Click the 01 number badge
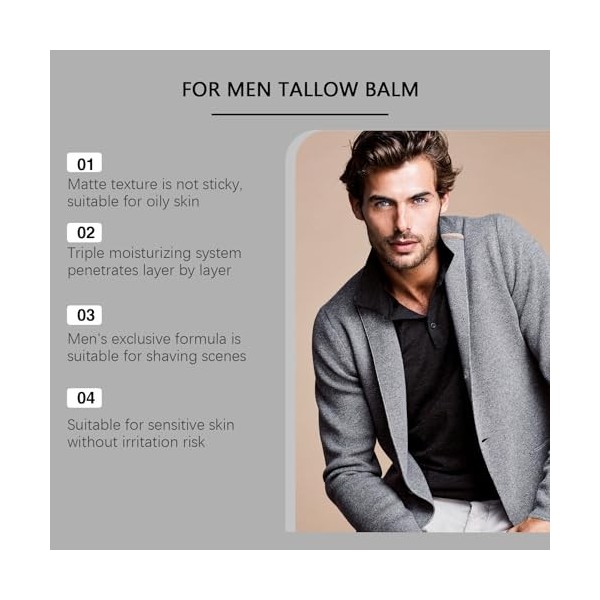This screenshot has height=600, width=600. [x=84, y=163]
